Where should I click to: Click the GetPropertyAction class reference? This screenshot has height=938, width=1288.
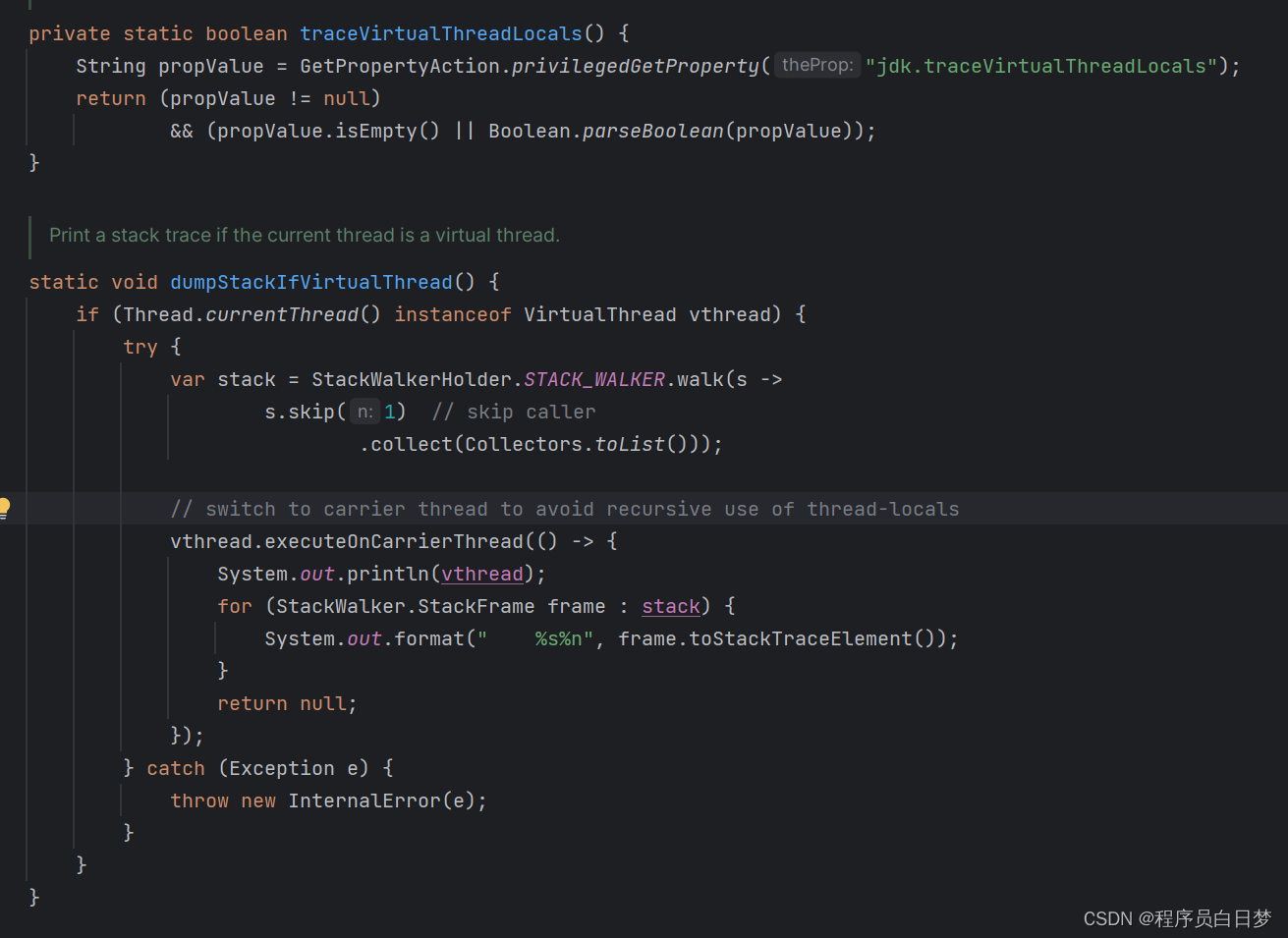coord(400,66)
